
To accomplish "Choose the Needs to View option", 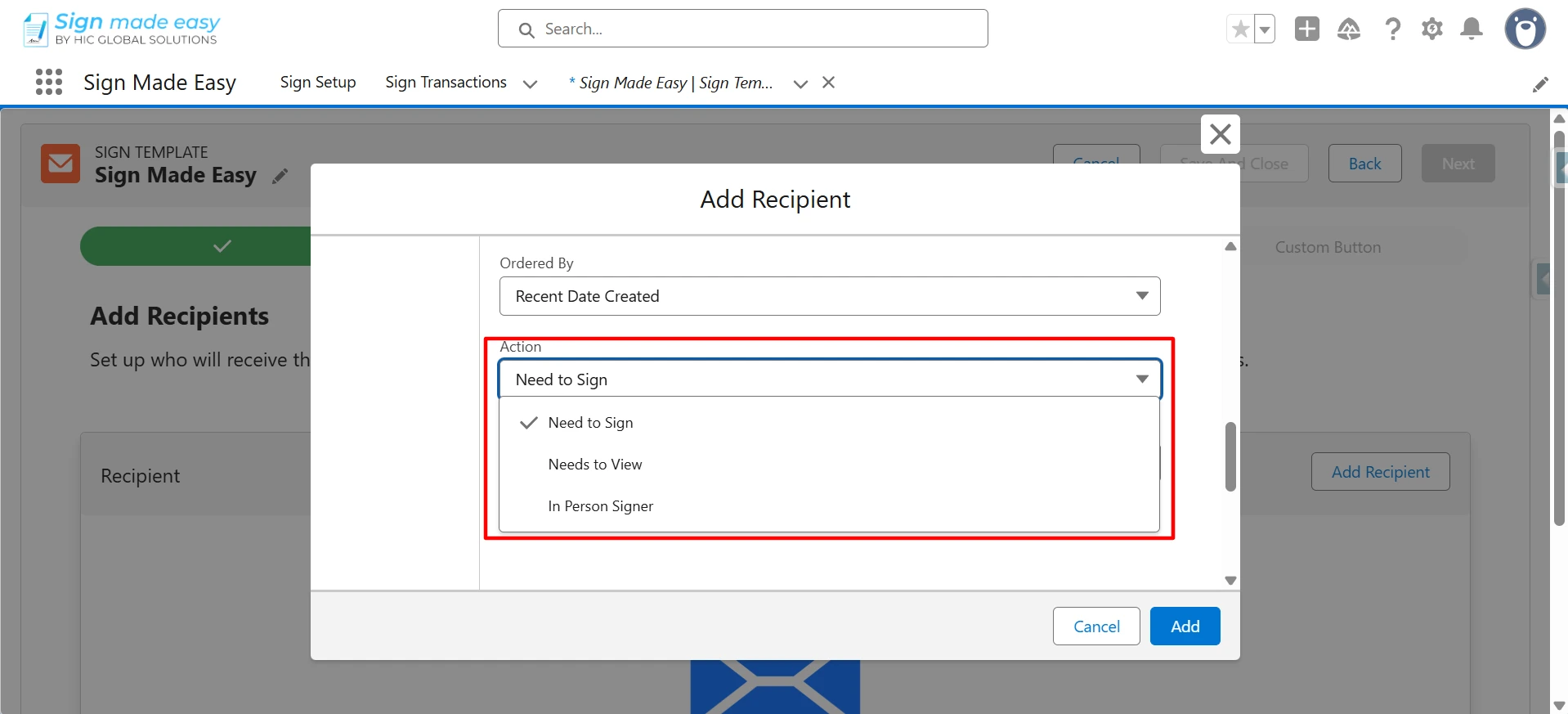I will (829, 465).
